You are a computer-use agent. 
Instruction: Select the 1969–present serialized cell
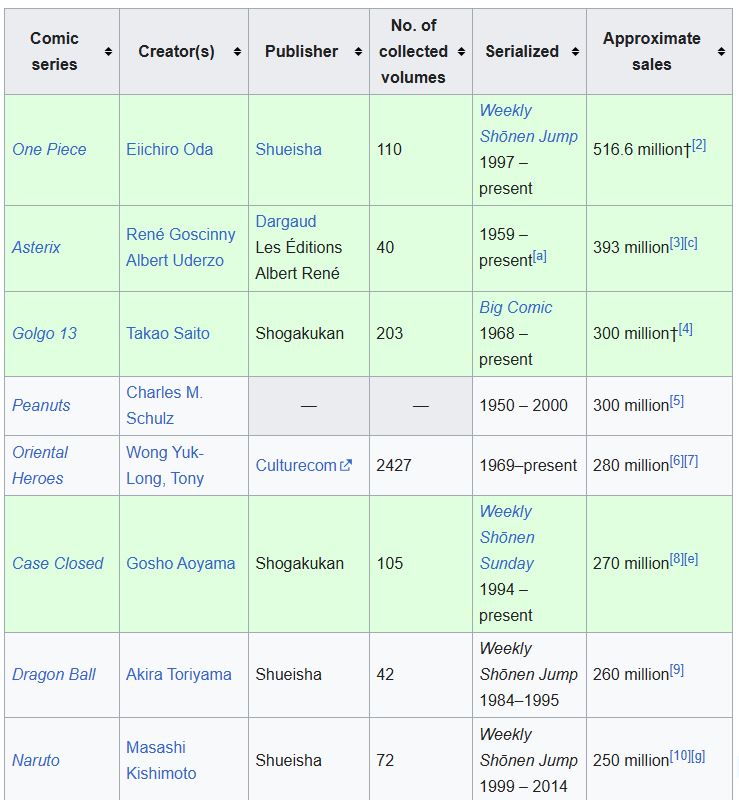coord(528,465)
